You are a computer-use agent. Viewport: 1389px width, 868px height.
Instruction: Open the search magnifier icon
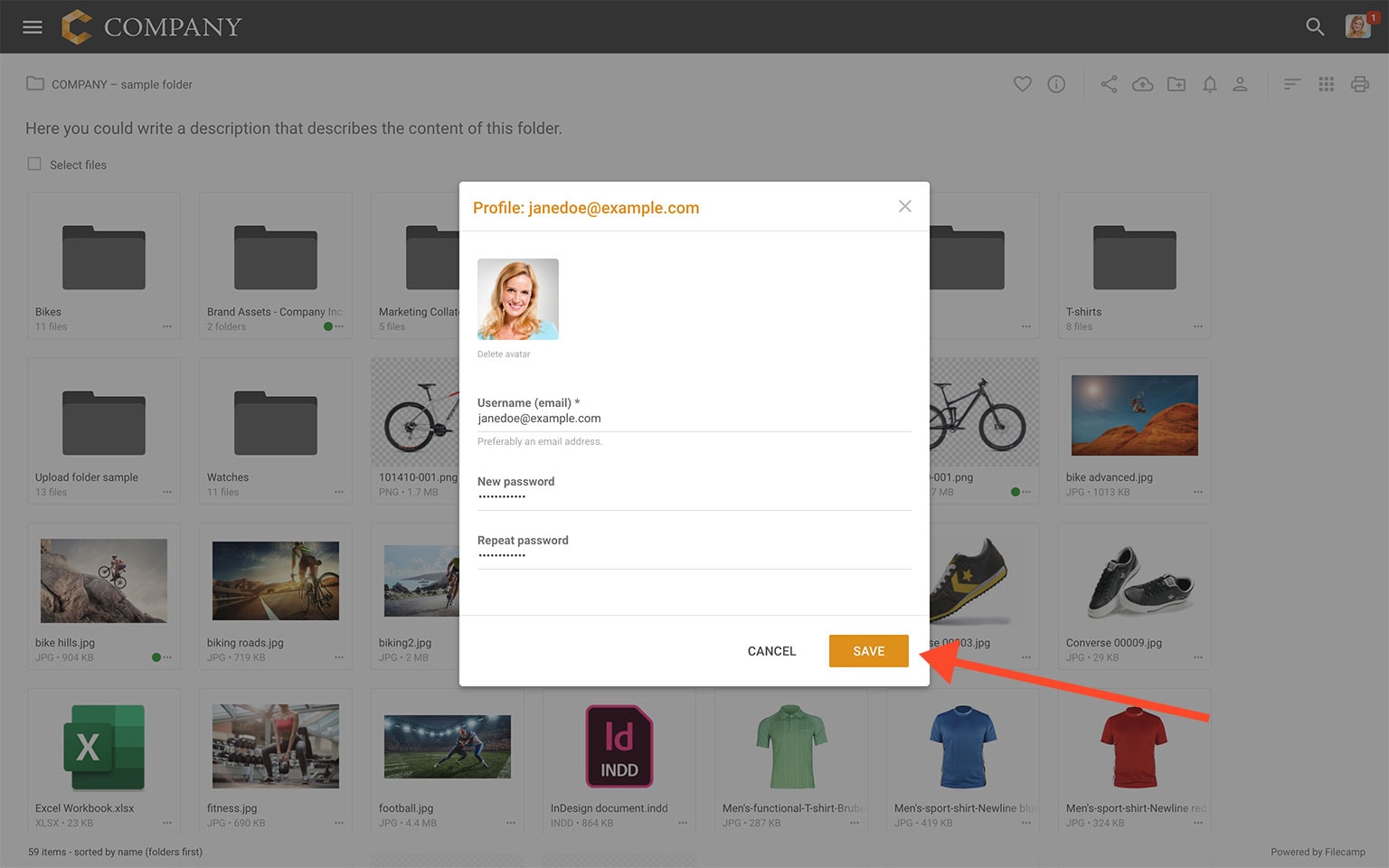[1315, 27]
